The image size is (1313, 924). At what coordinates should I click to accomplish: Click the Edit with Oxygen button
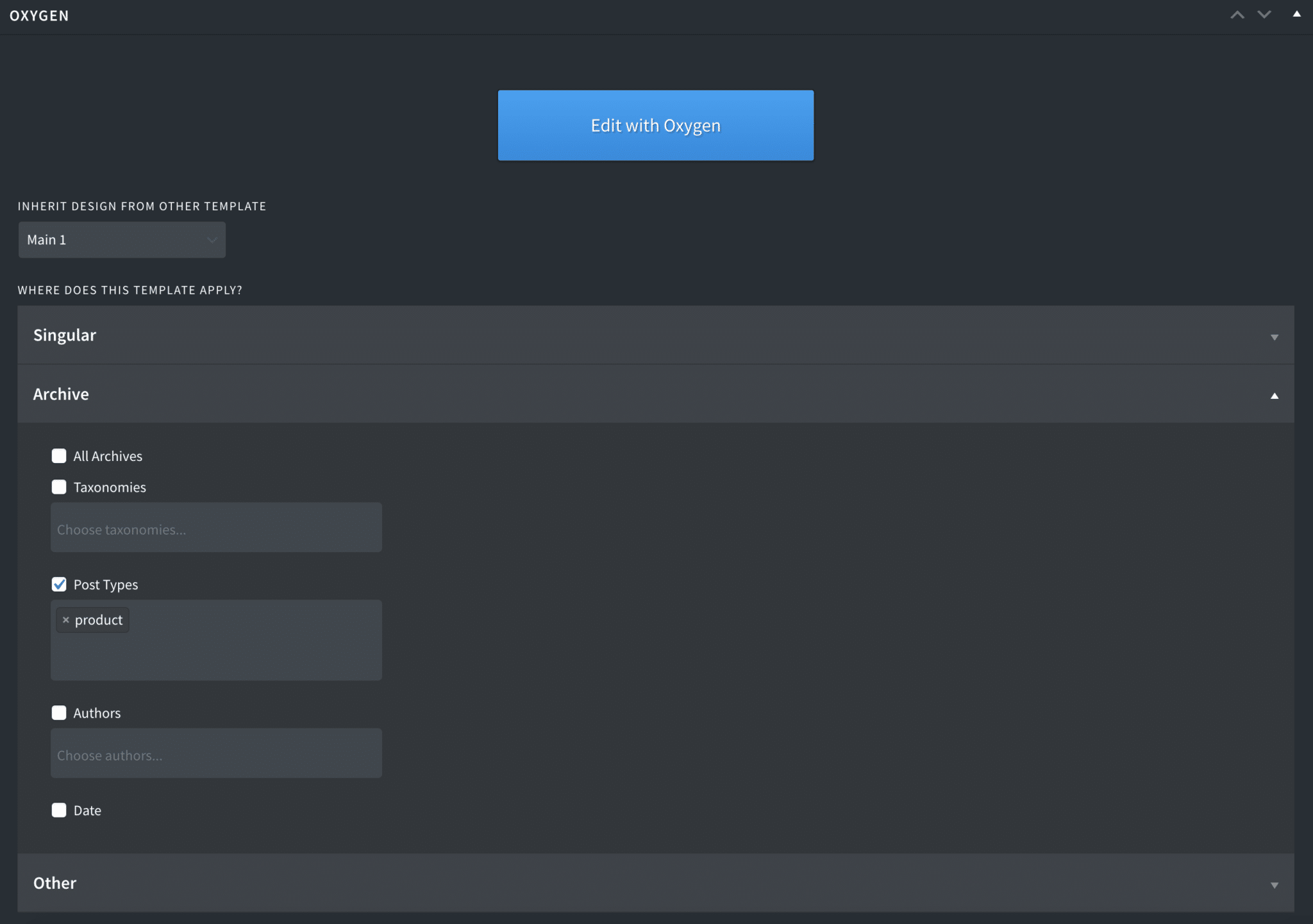(655, 125)
